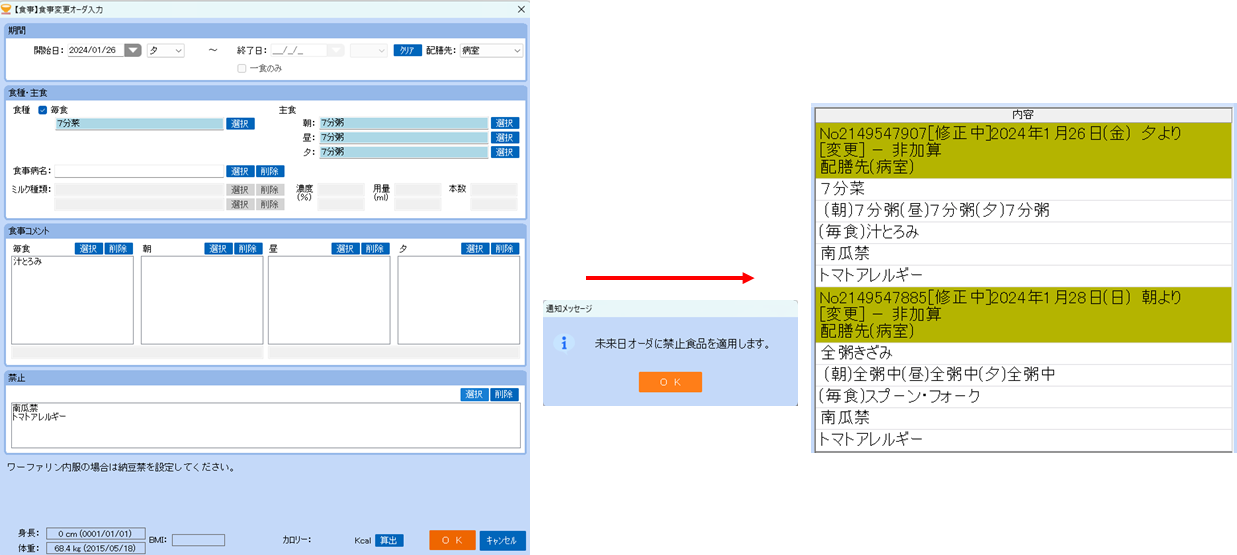This screenshot has height=555, width=1237.
Task: Click 選択 for 毎食 comment
Action: tap(89, 248)
